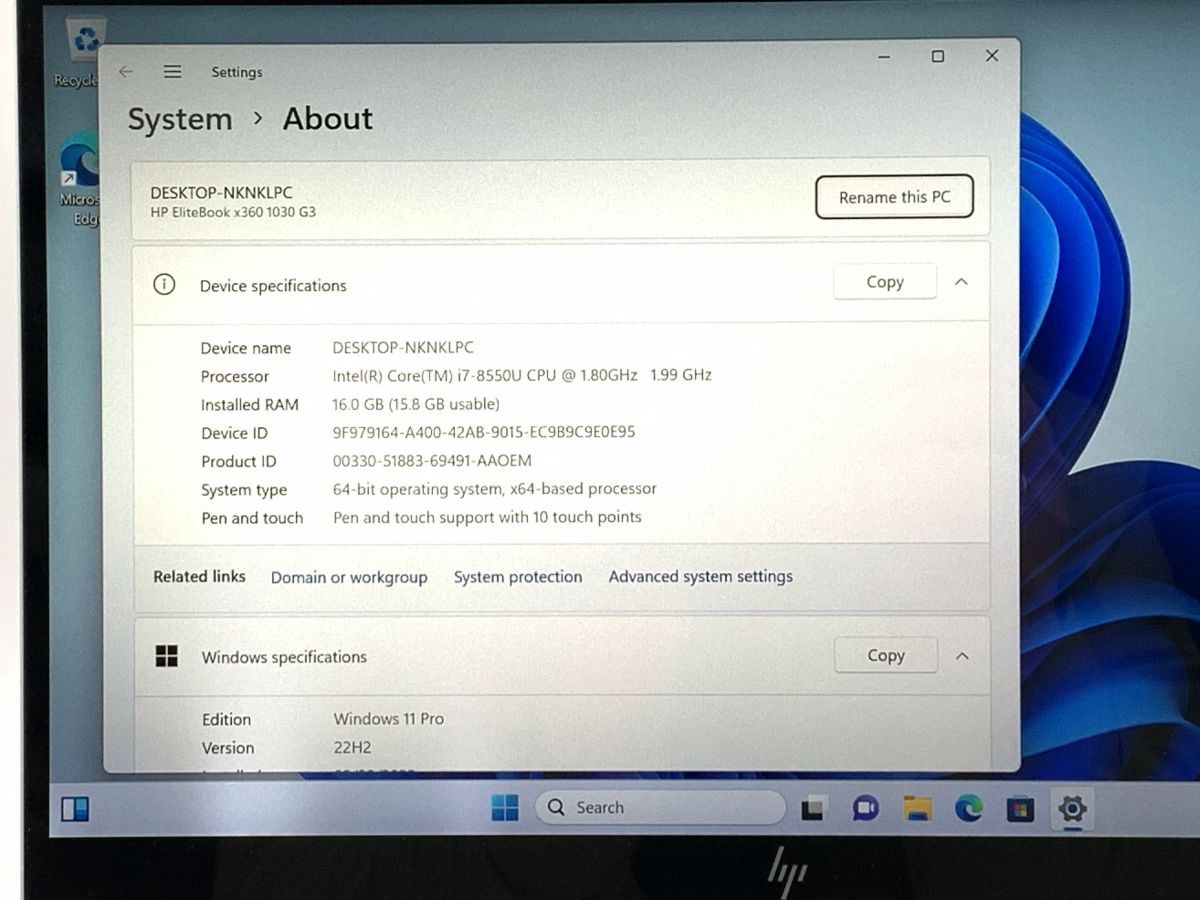The image size is (1200, 900).
Task: Click the Device ID value 9F979164-A400
Action: click(484, 432)
